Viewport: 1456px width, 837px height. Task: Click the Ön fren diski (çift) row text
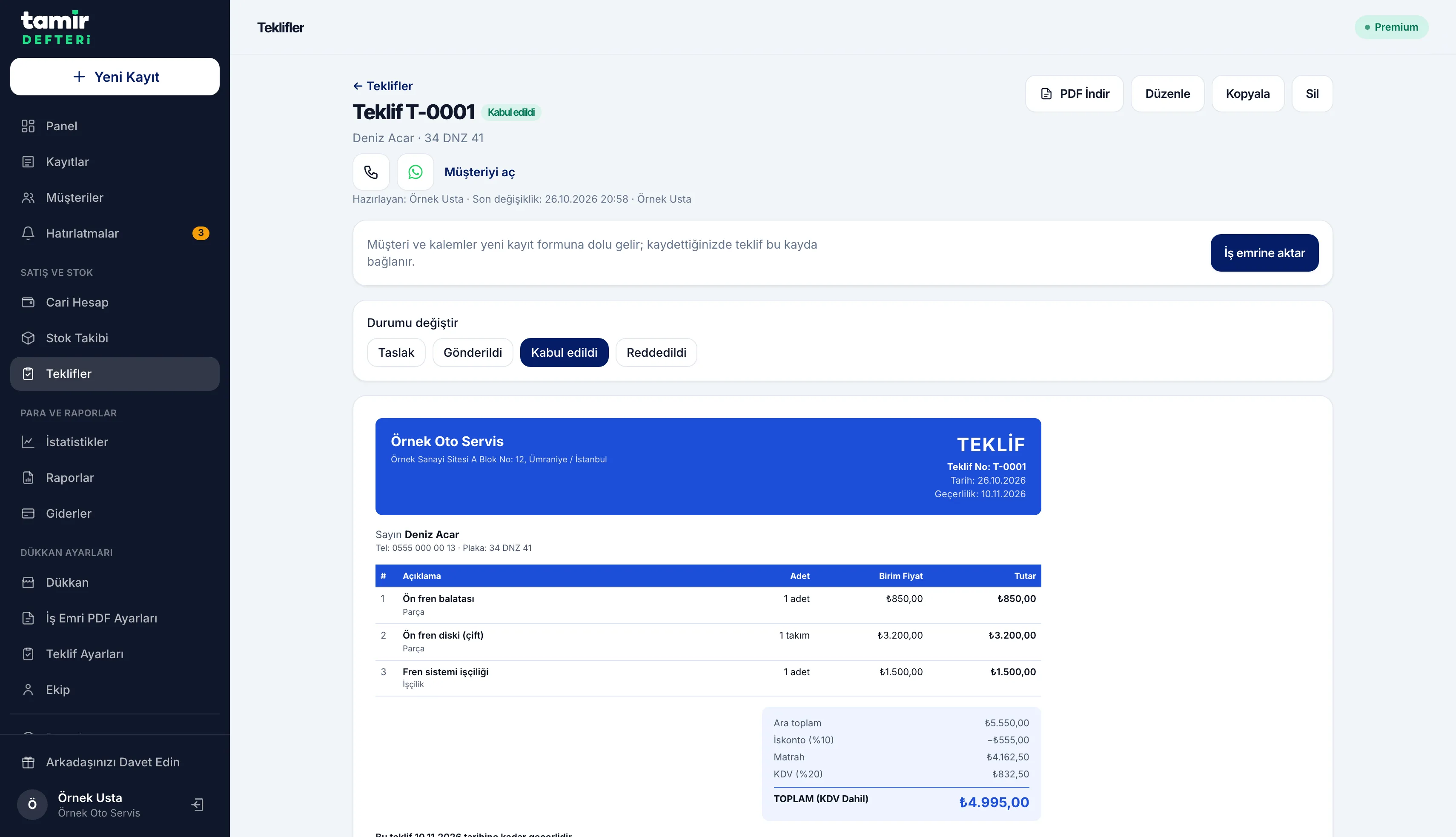tap(443, 635)
